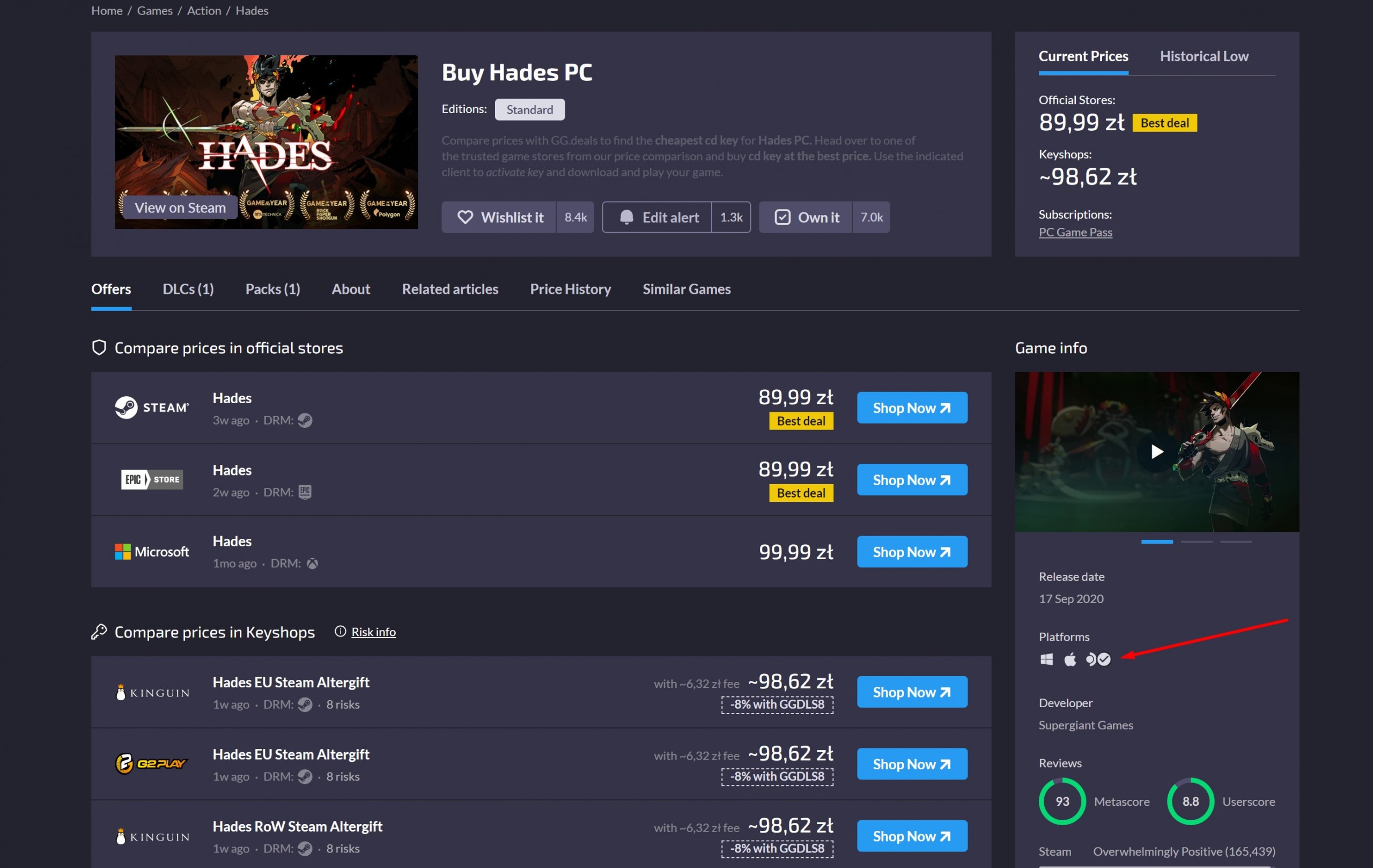This screenshot has width=1373, height=868.
Task: Click the Epic Store logo
Action: pos(152,479)
